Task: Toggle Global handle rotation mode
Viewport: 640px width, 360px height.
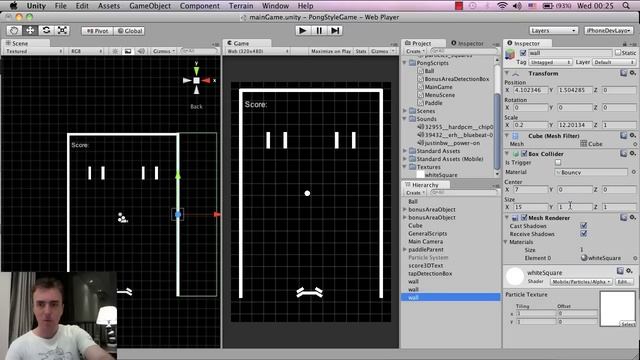Action: tap(129, 31)
